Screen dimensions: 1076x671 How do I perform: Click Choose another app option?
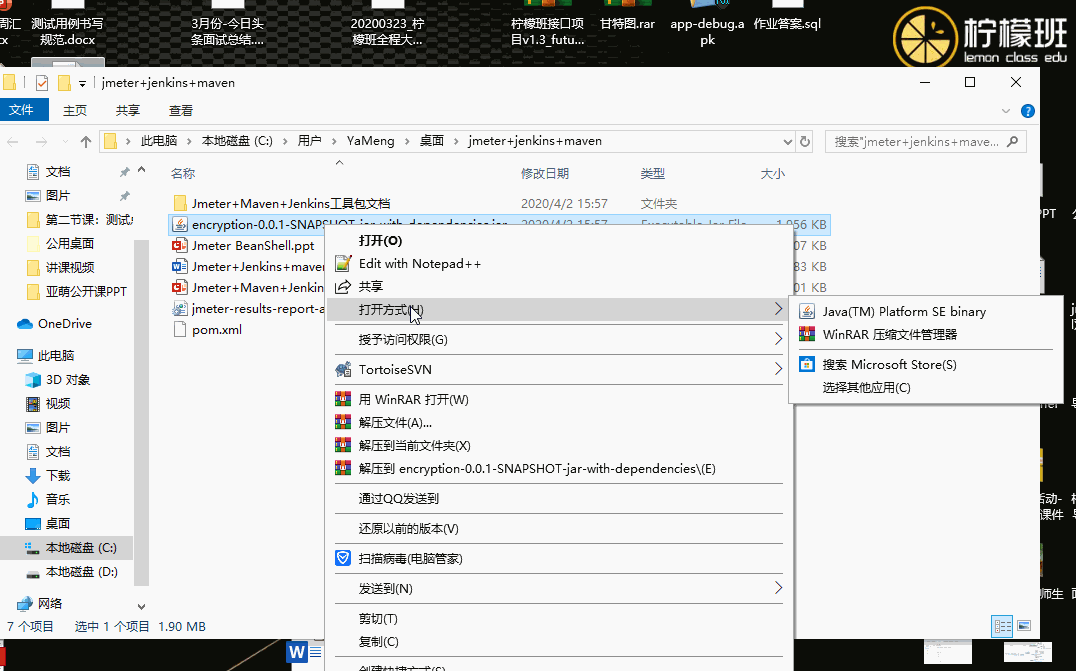pyautogui.click(x=866, y=388)
